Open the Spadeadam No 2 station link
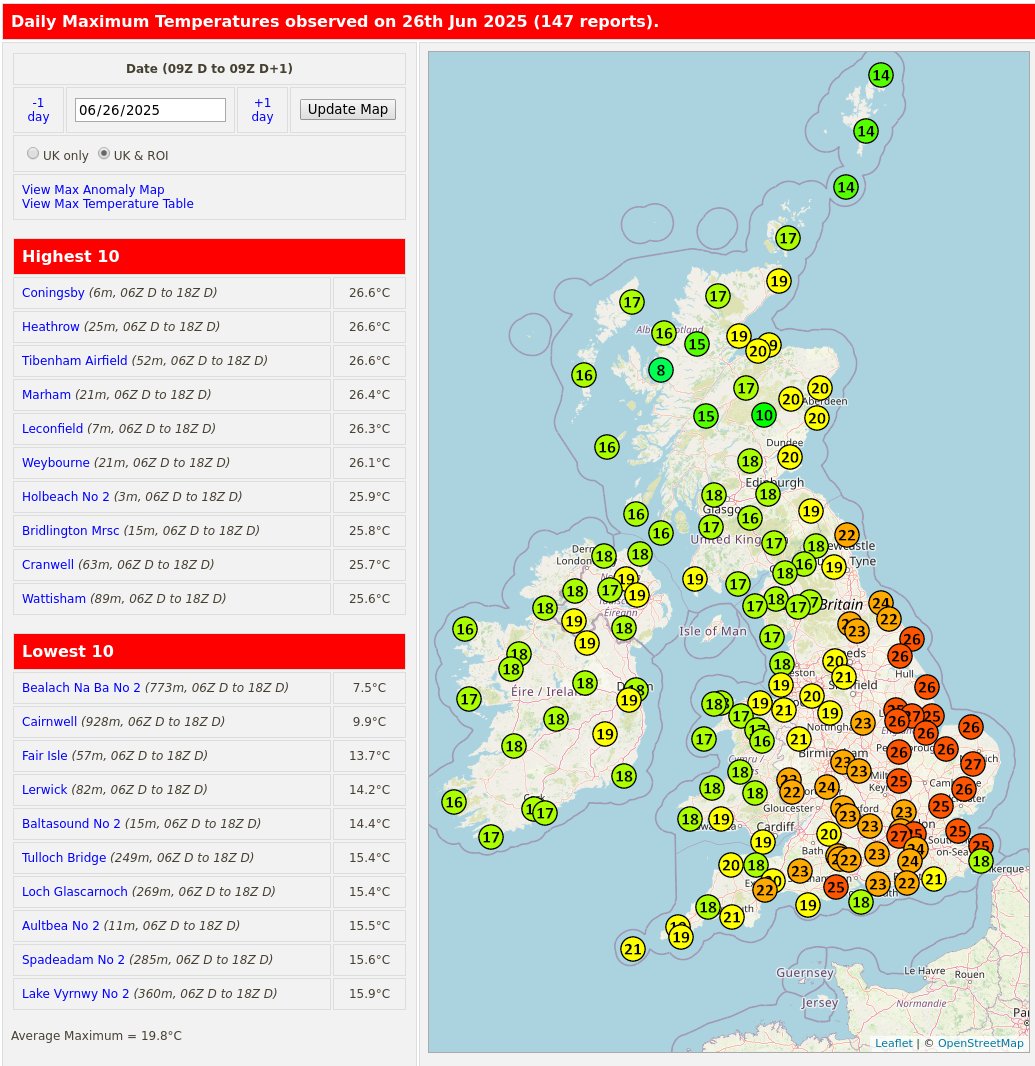The width and height of the screenshot is (1035, 1066). (73, 959)
